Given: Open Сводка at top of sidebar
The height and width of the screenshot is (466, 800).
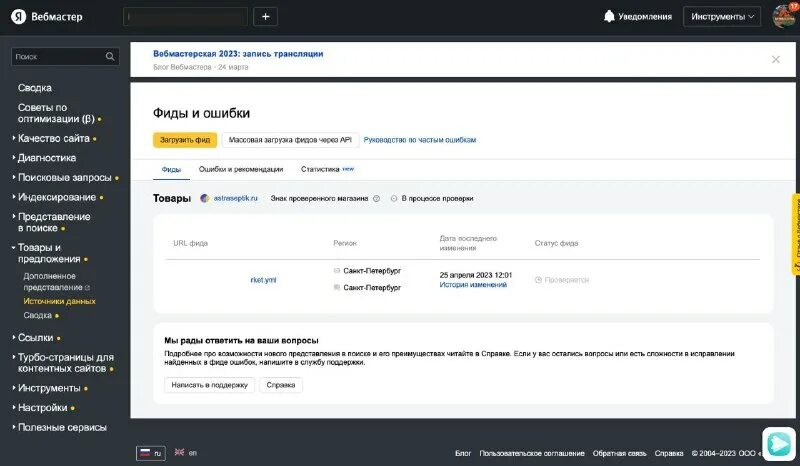Looking at the screenshot, I should (x=35, y=88).
